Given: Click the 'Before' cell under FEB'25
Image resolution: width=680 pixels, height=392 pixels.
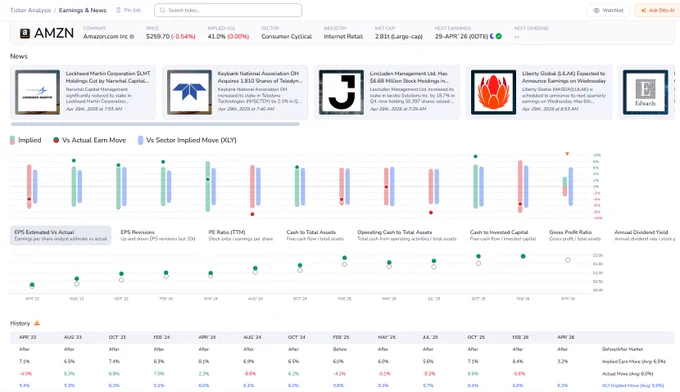Looking at the screenshot, I should (x=340, y=349).
